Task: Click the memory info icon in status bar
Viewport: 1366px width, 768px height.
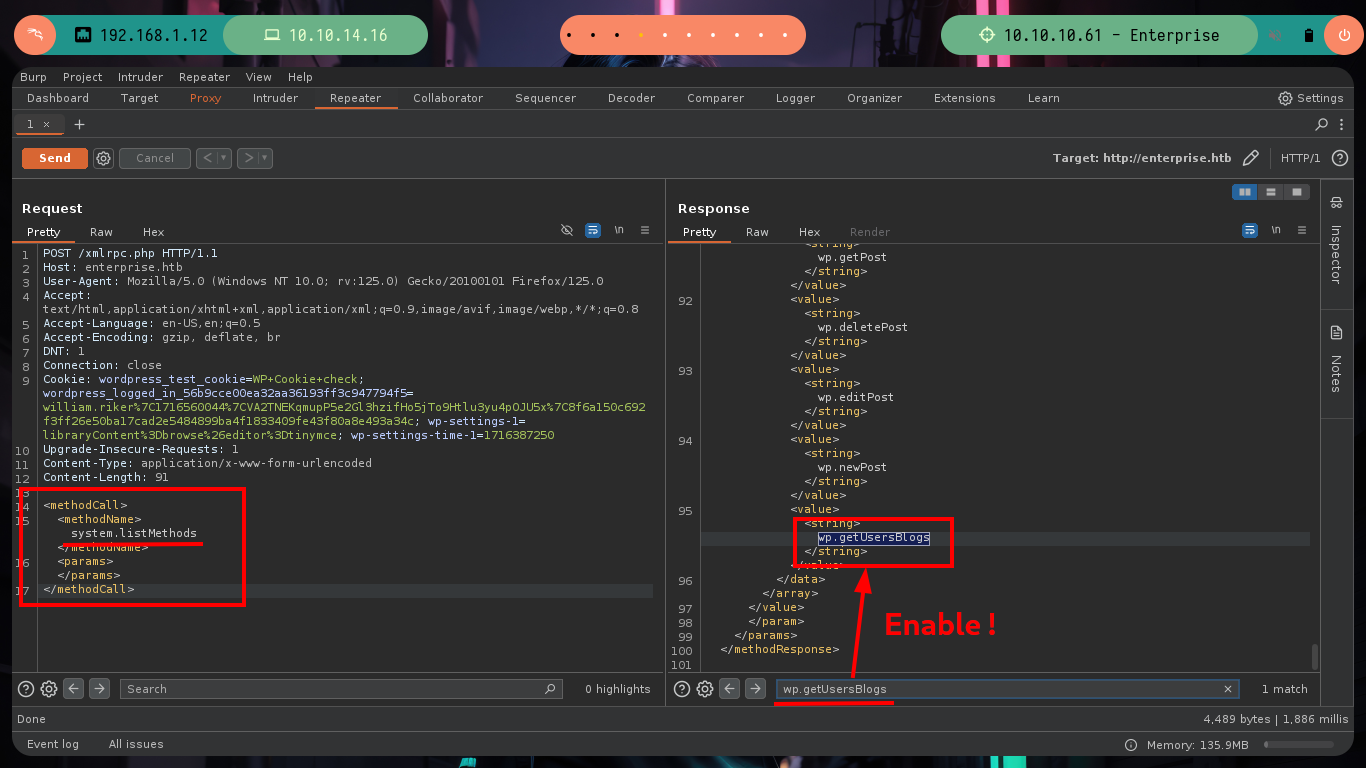Action: pyautogui.click(x=1131, y=745)
